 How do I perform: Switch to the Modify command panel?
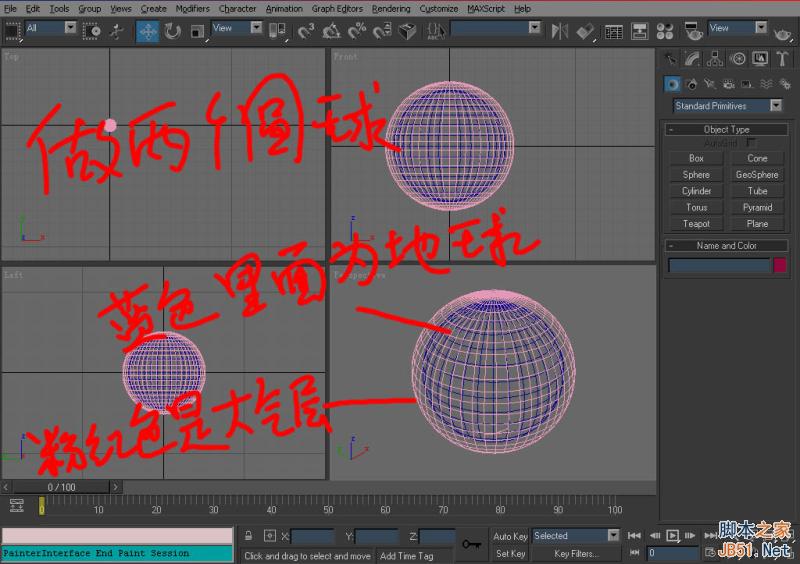[x=692, y=59]
